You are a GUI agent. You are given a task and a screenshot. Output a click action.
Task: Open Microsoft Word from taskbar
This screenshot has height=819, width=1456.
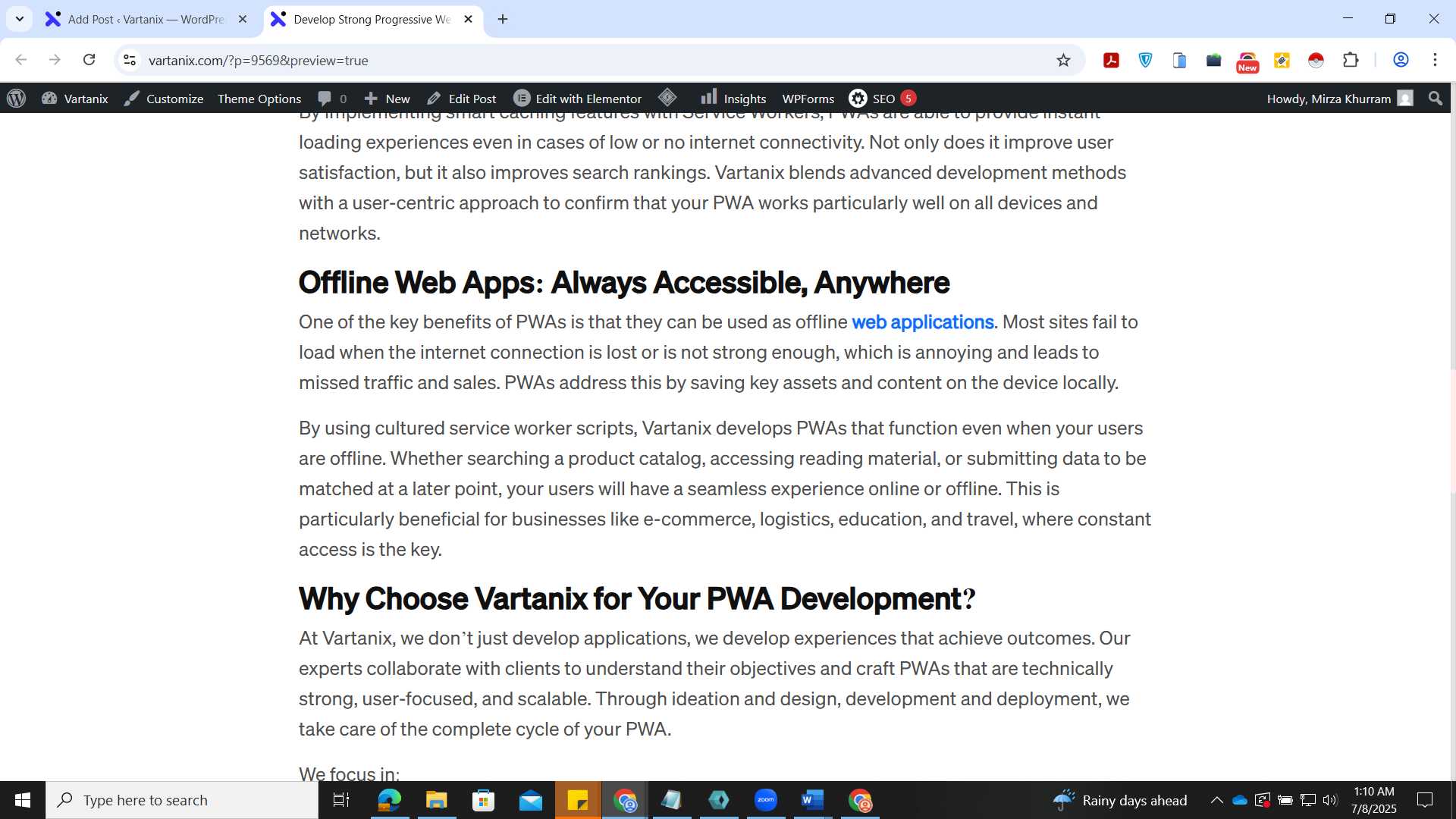(812, 800)
